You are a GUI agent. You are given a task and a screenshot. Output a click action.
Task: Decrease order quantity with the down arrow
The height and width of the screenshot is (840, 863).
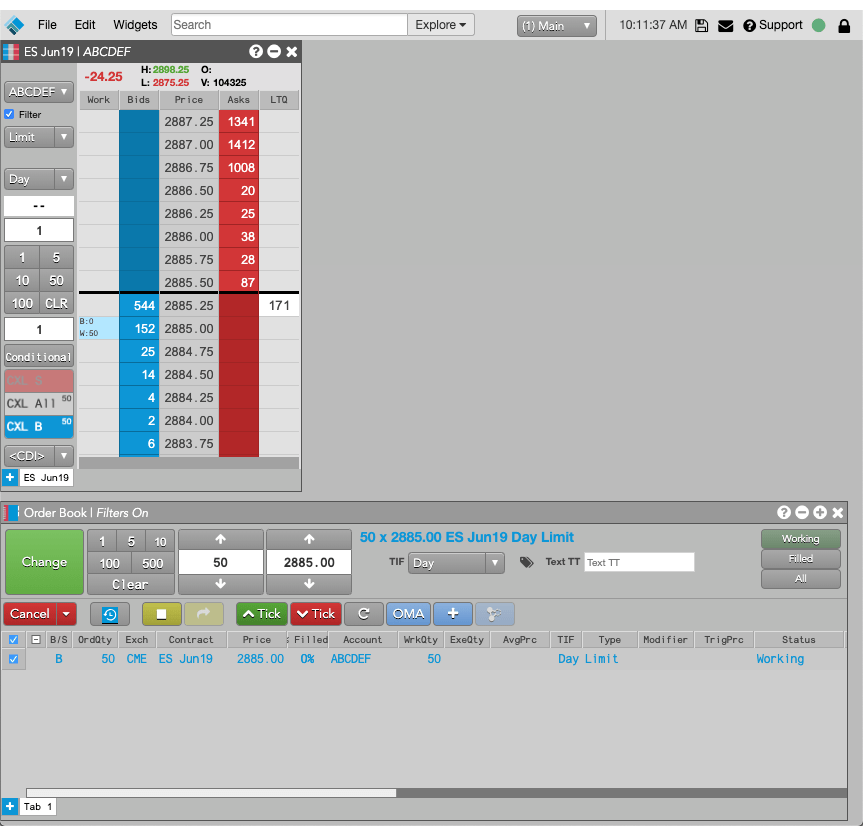pyautogui.click(x=220, y=584)
